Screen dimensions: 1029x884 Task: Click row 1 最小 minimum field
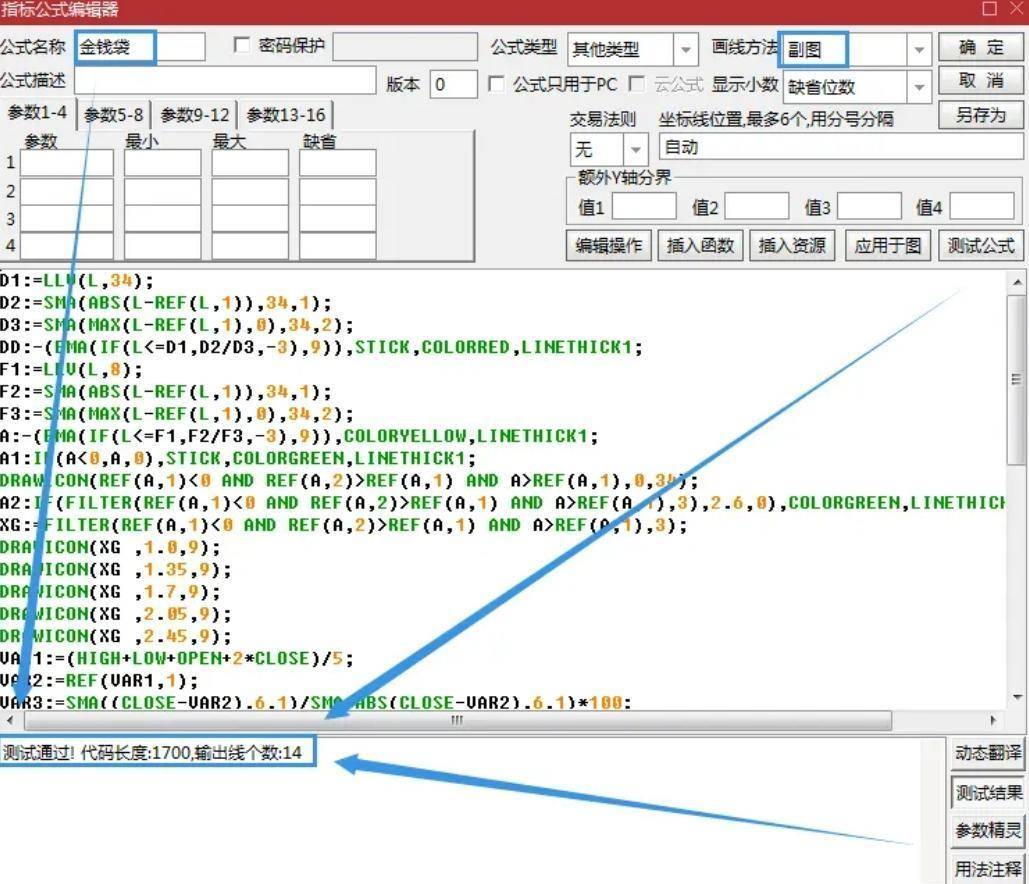[x=163, y=163]
